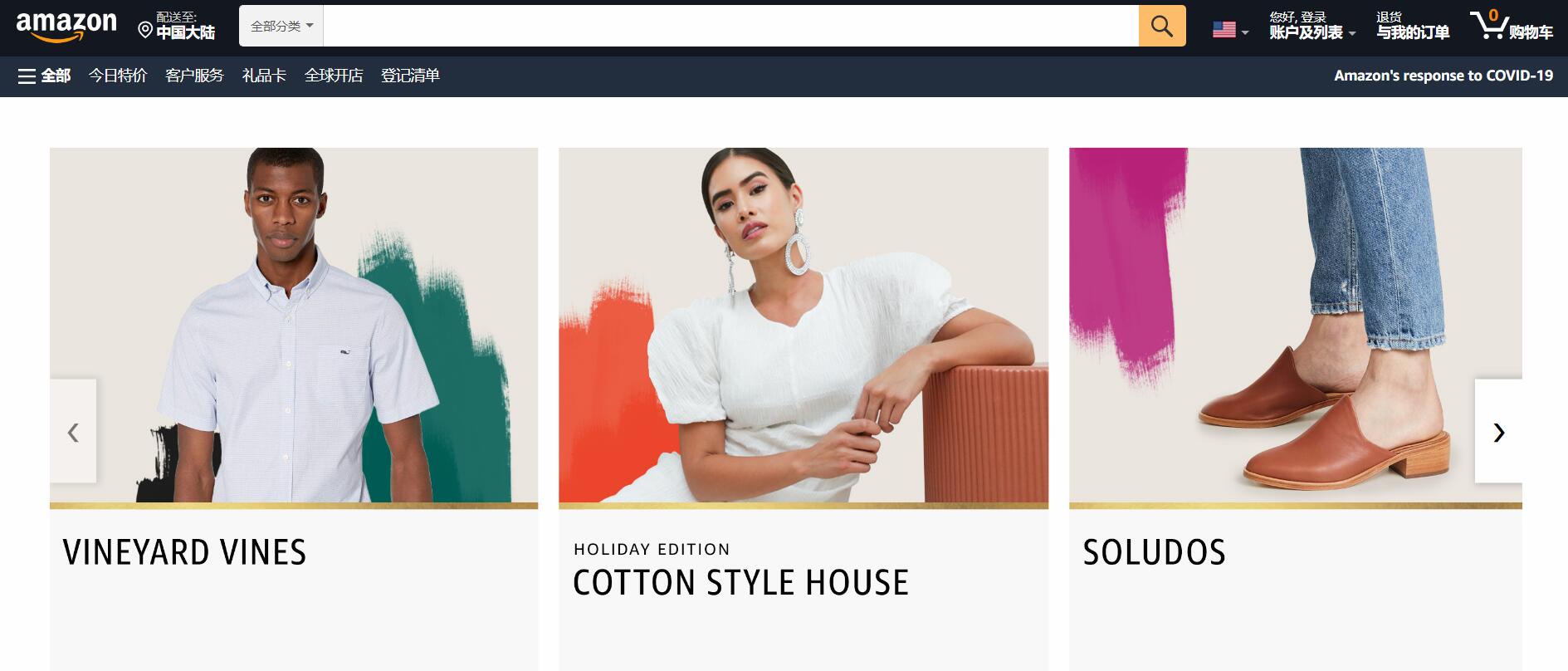The width and height of the screenshot is (1568, 671).
Task: Open the Vineyard Vines shirt image
Action: tap(294, 326)
